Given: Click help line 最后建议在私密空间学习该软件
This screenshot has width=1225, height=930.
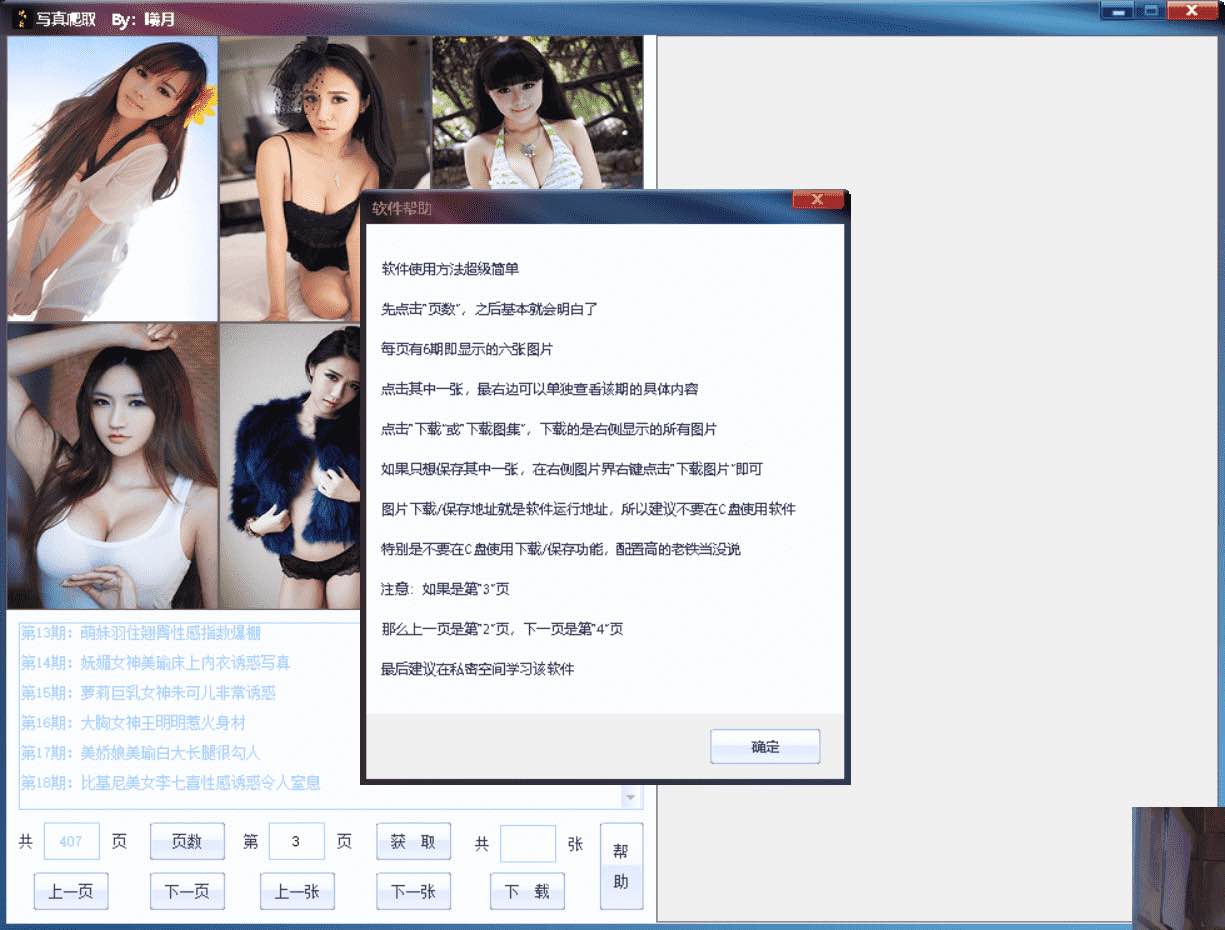Looking at the screenshot, I should (478, 669).
